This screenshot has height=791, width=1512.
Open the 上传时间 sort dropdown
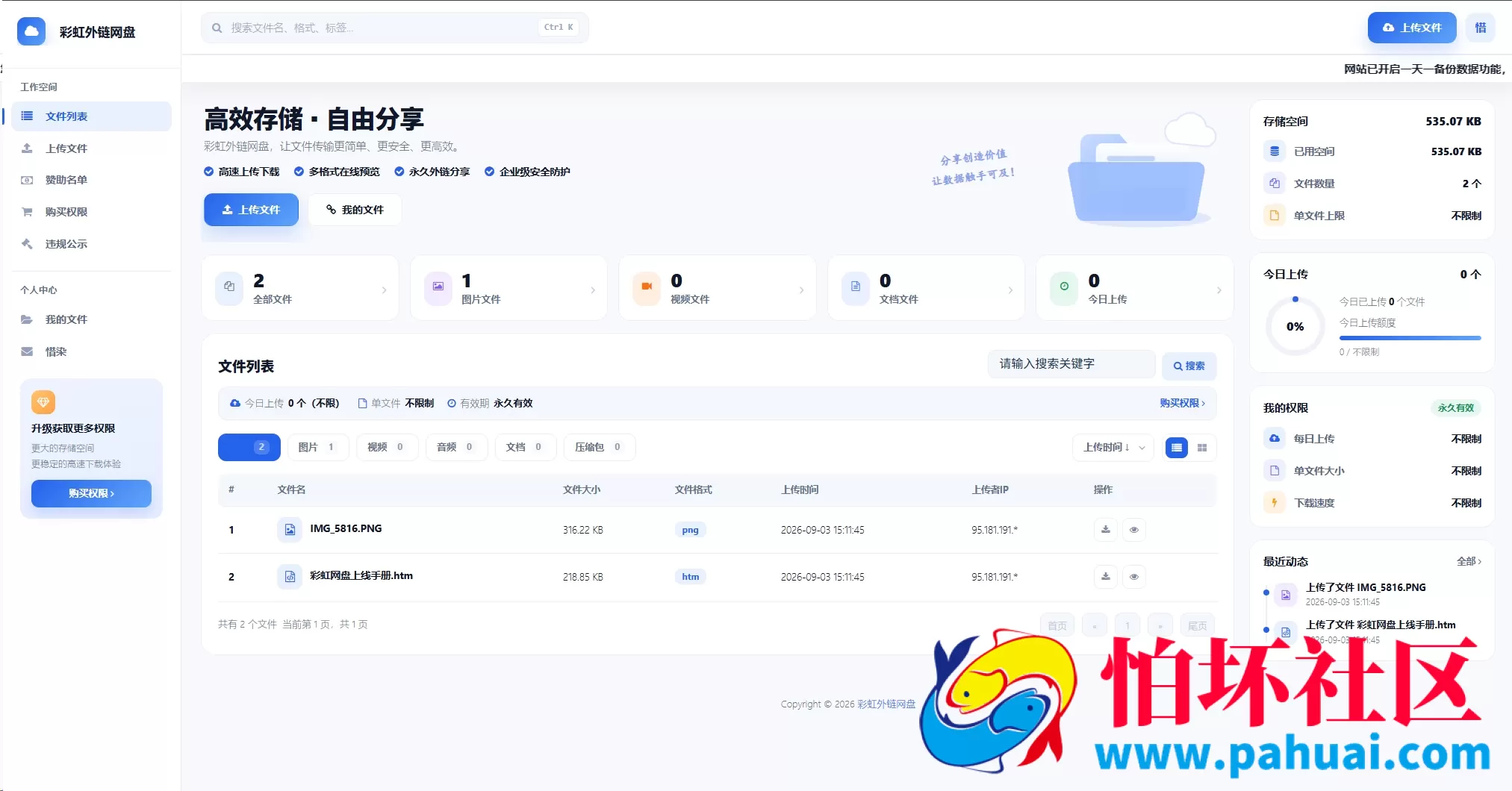tap(1113, 448)
